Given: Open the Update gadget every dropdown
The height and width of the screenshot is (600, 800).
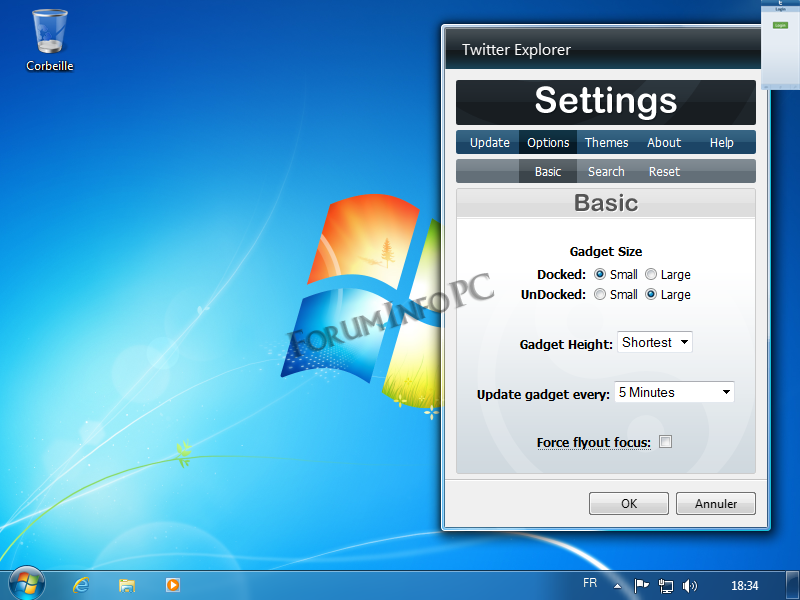Looking at the screenshot, I should click(x=674, y=392).
